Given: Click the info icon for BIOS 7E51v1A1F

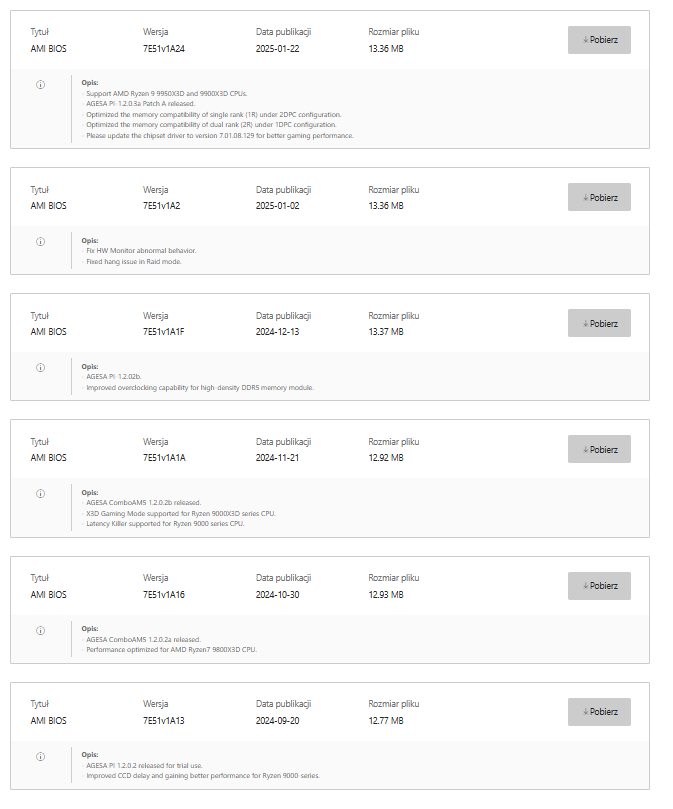Looking at the screenshot, I should (41, 367).
